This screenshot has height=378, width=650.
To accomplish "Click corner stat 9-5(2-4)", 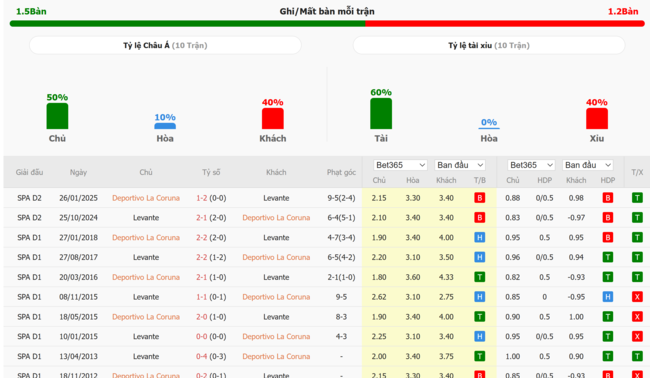I will [x=341, y=198].
